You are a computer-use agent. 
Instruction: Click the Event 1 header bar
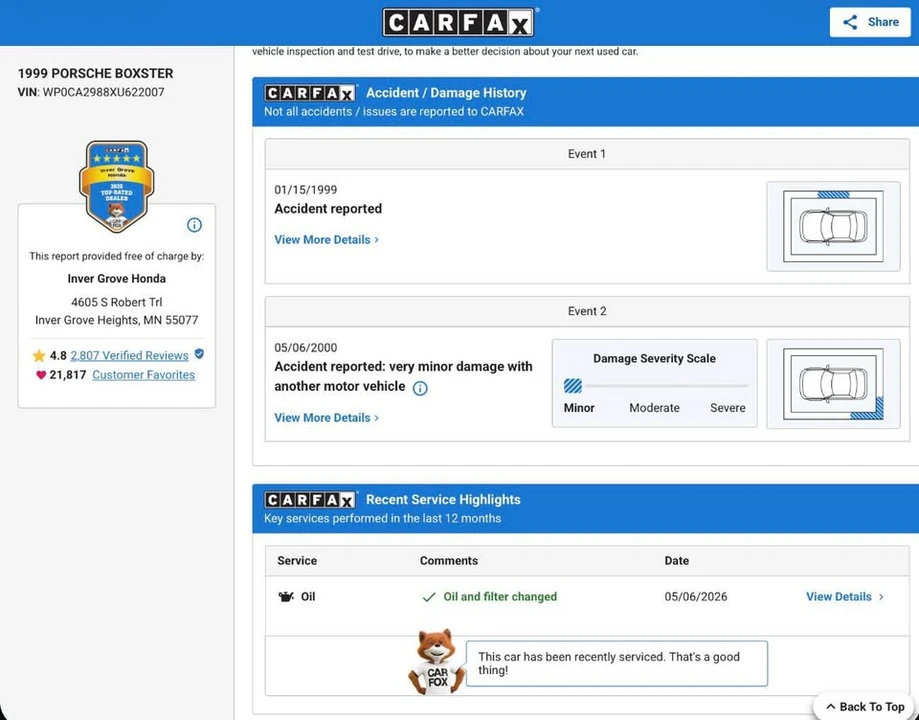pos(587,154)
